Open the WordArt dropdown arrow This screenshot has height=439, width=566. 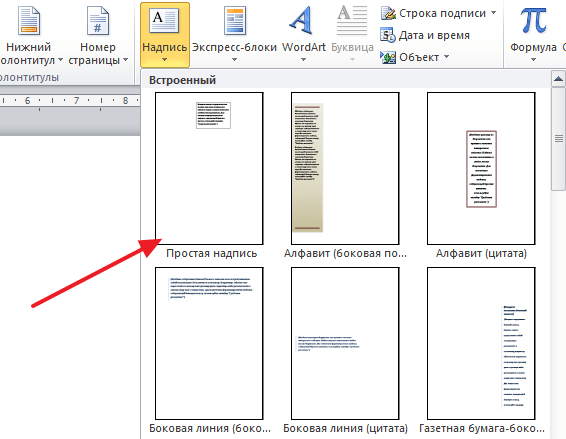point(304,60)
